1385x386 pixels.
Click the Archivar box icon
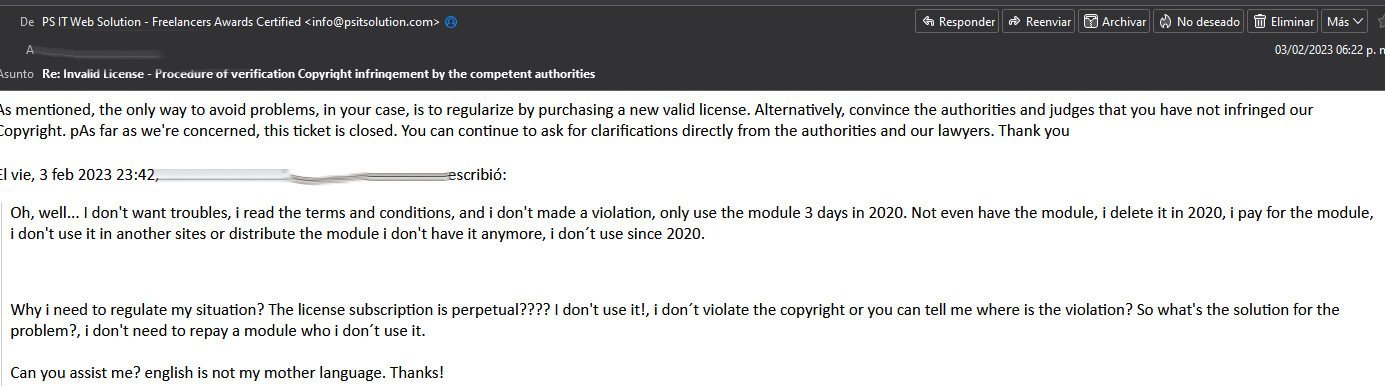(1091, 21)
